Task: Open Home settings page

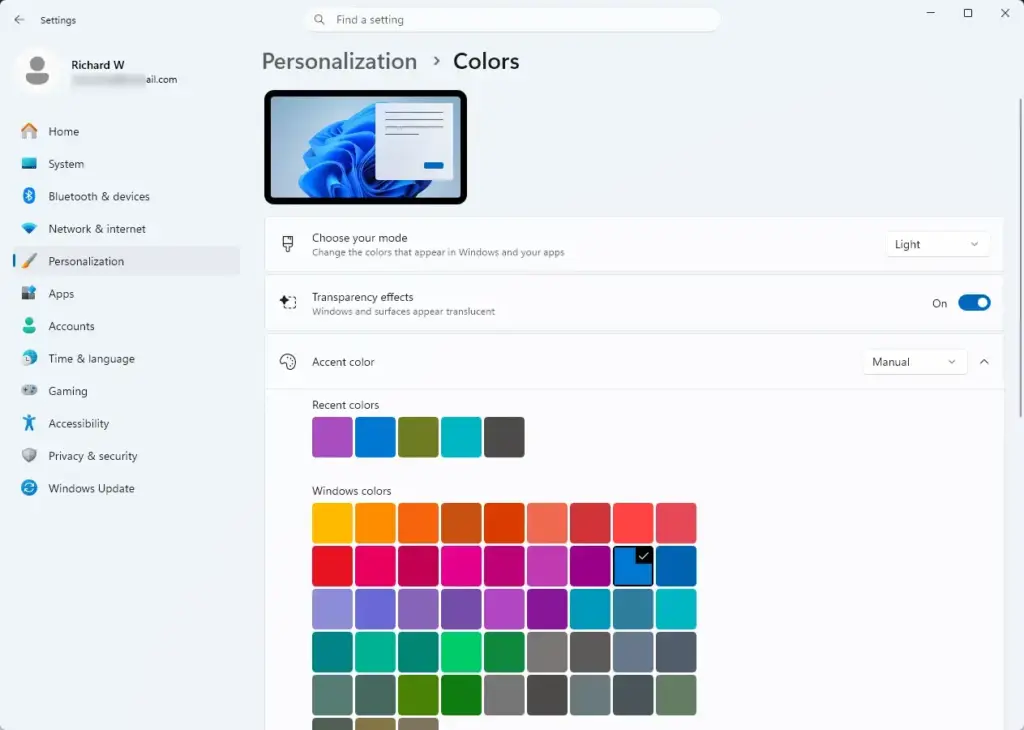Action: [x=127, y=131]
